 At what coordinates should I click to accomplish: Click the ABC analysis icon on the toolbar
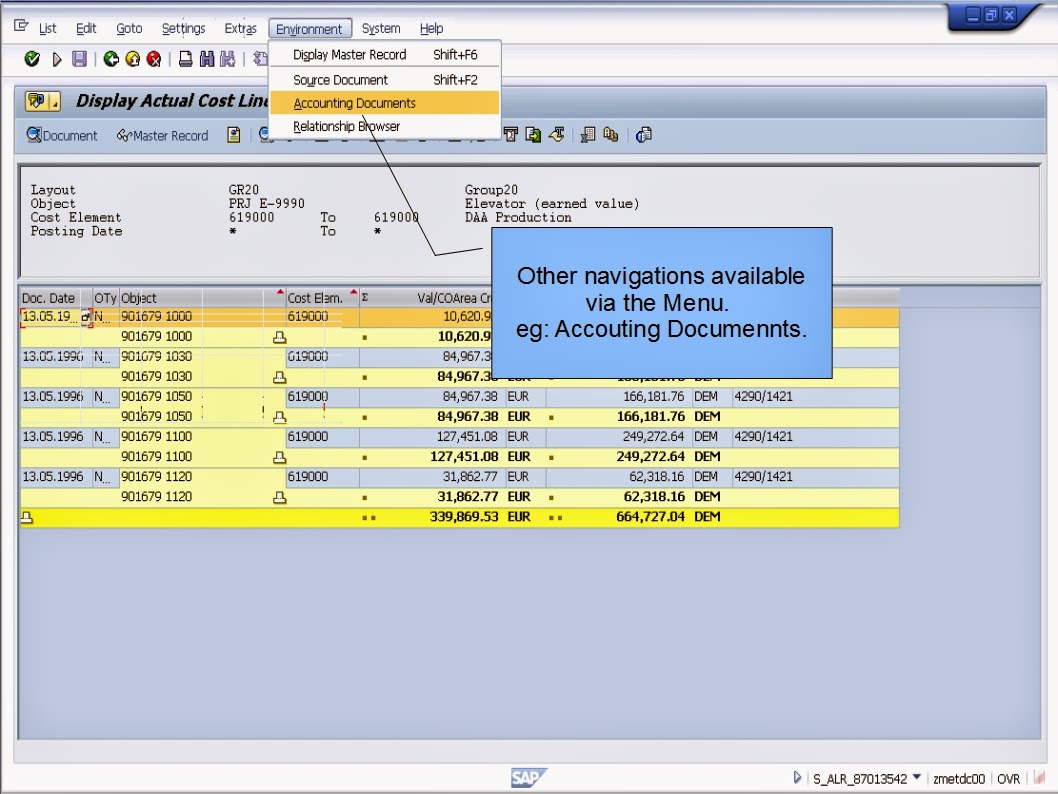[610, 135]
